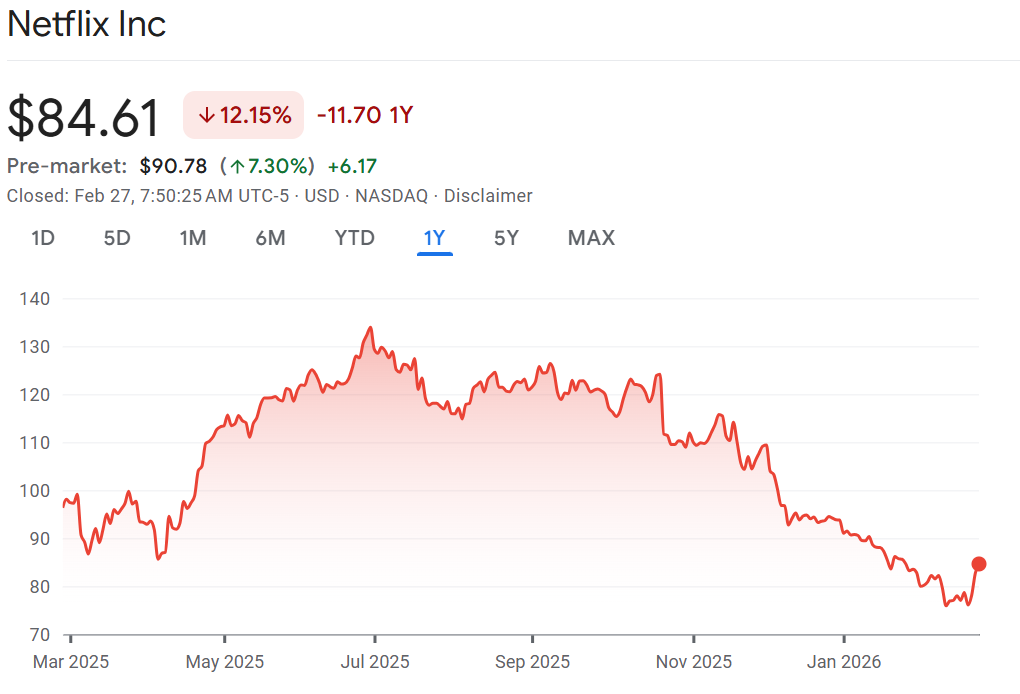Screen dimensions: 1020x694
Task: Click the $84.61 stock price
Action: [x=84, y=118]
